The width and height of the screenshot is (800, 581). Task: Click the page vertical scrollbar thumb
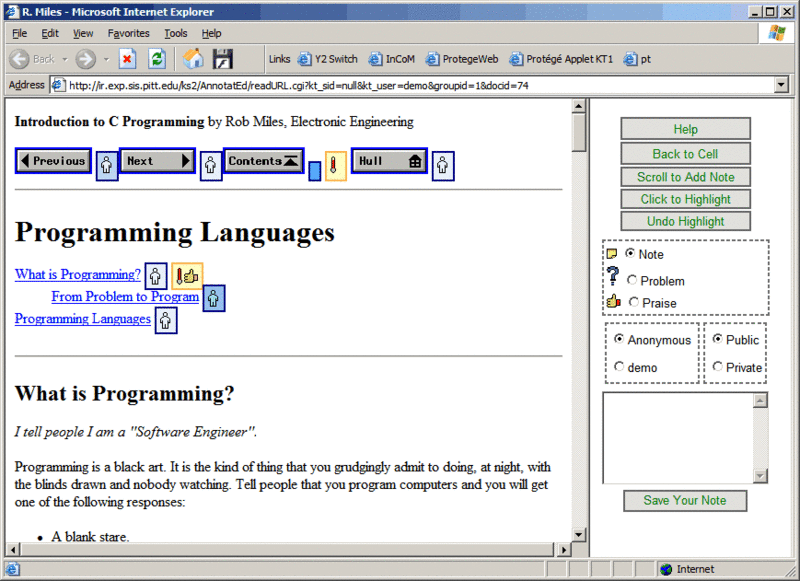click(579, 133)
